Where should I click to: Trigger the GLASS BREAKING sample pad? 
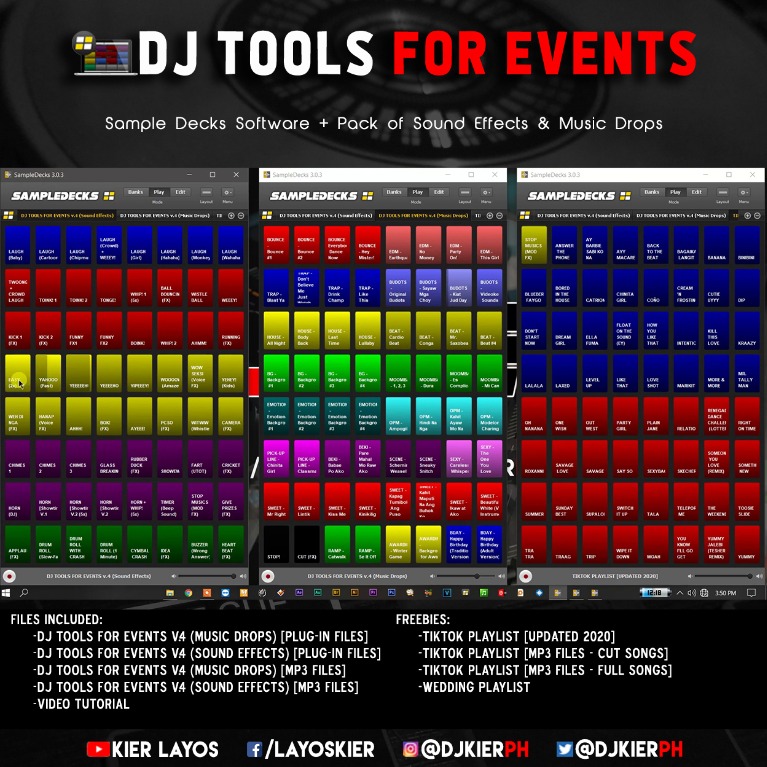(109, 458)
